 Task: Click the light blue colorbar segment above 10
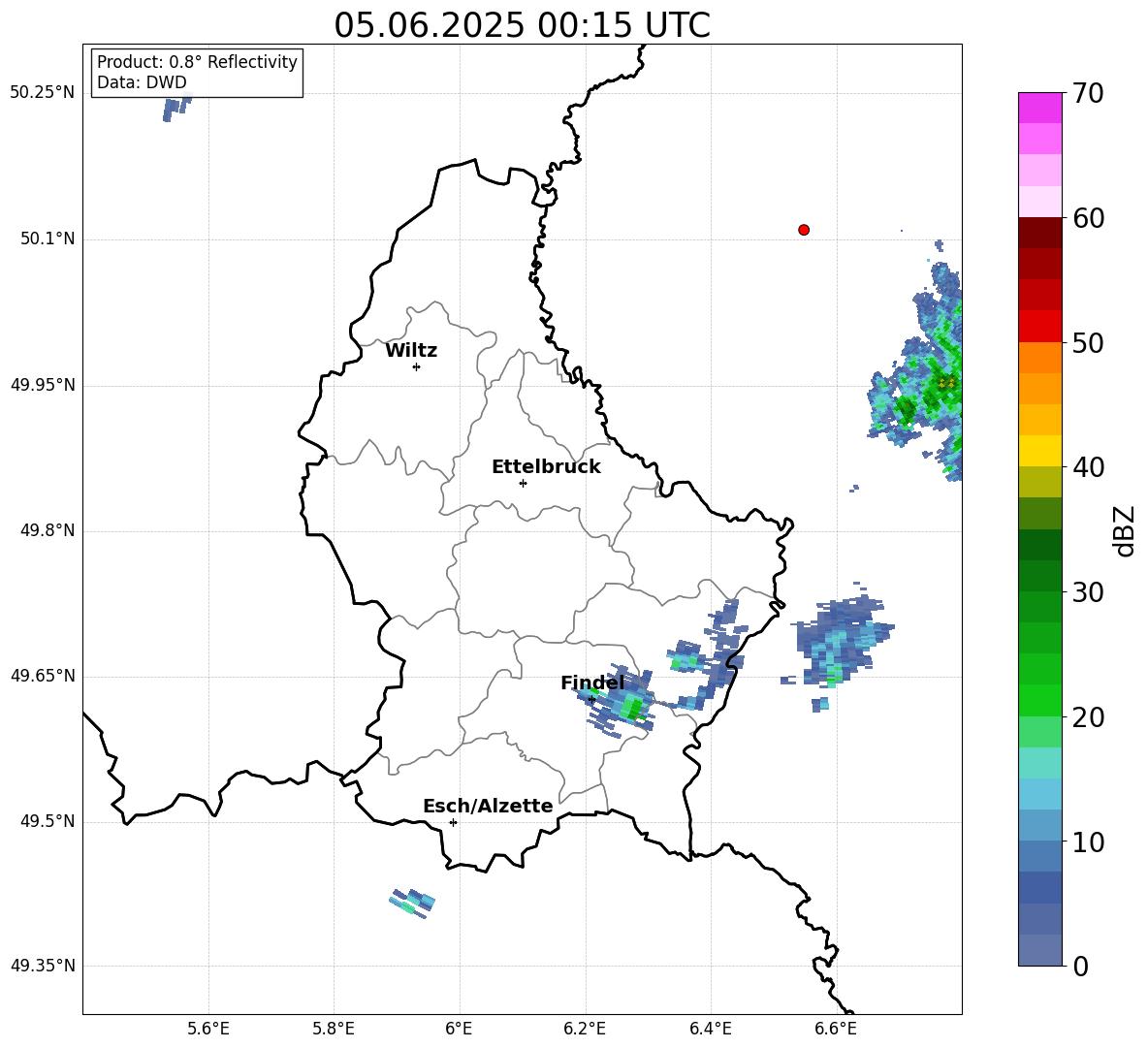pyautogui.click(x=1040, y=825)
